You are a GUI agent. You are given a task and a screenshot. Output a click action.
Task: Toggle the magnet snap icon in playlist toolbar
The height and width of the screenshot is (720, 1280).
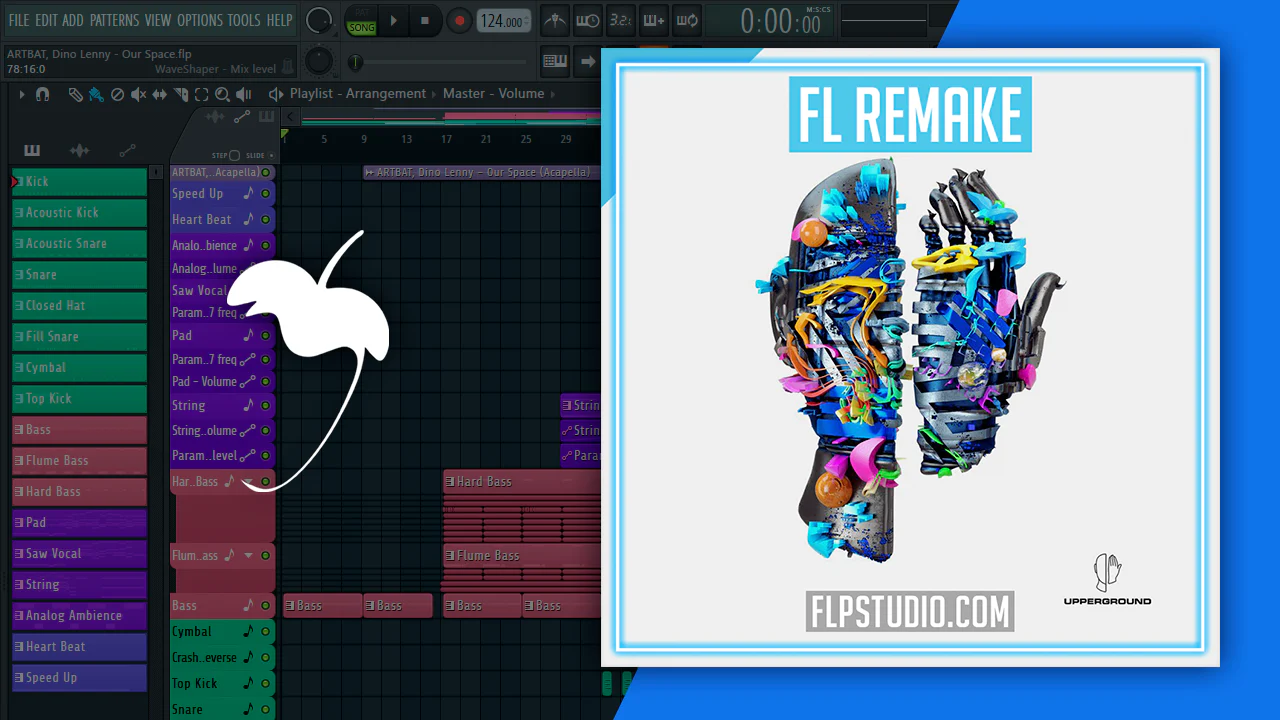42,94
